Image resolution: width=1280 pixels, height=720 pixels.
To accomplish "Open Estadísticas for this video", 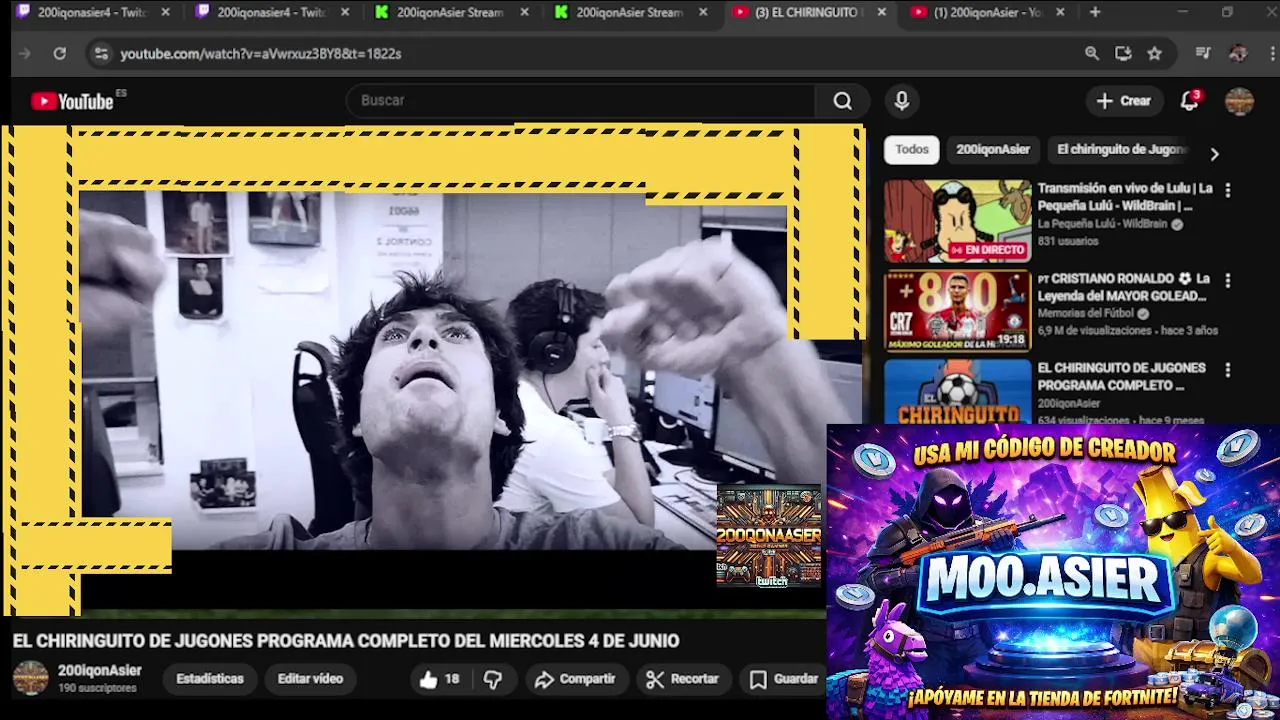I will [x=210, y=679].
